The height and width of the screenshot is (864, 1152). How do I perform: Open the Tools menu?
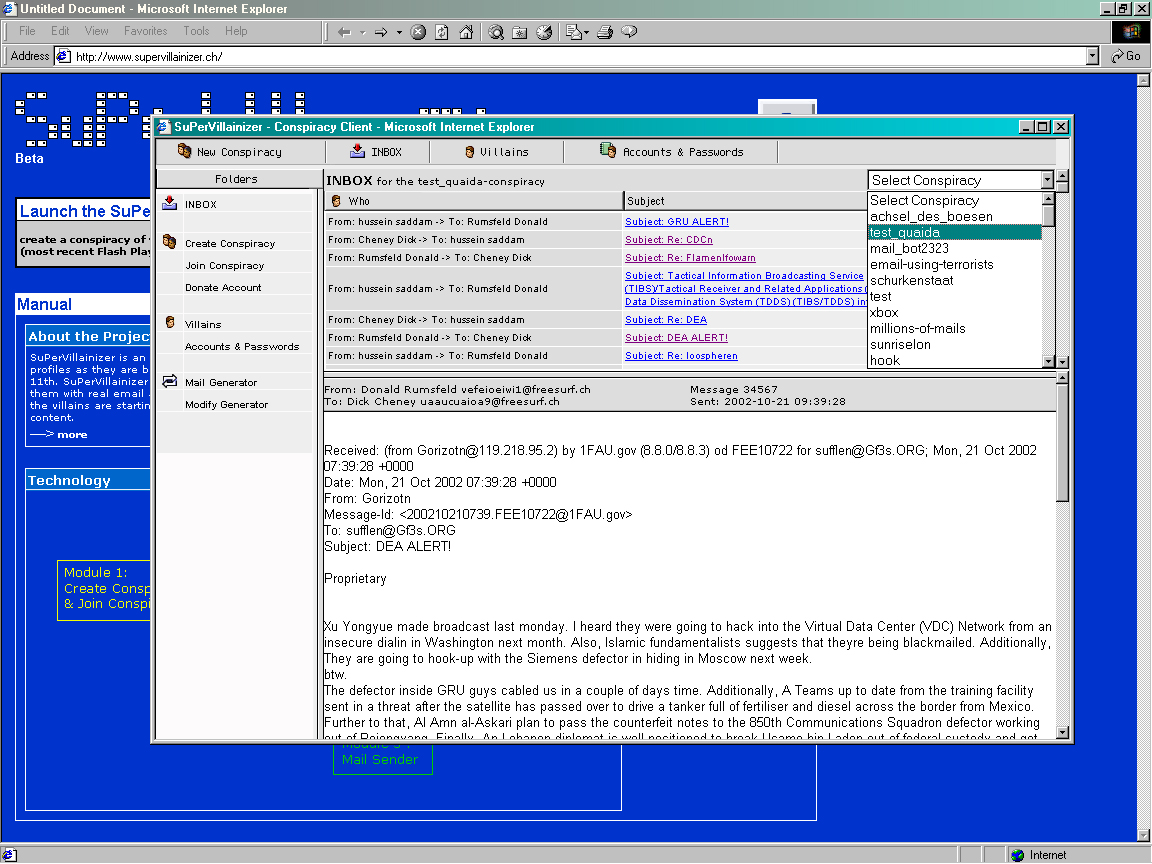(196, 31)
